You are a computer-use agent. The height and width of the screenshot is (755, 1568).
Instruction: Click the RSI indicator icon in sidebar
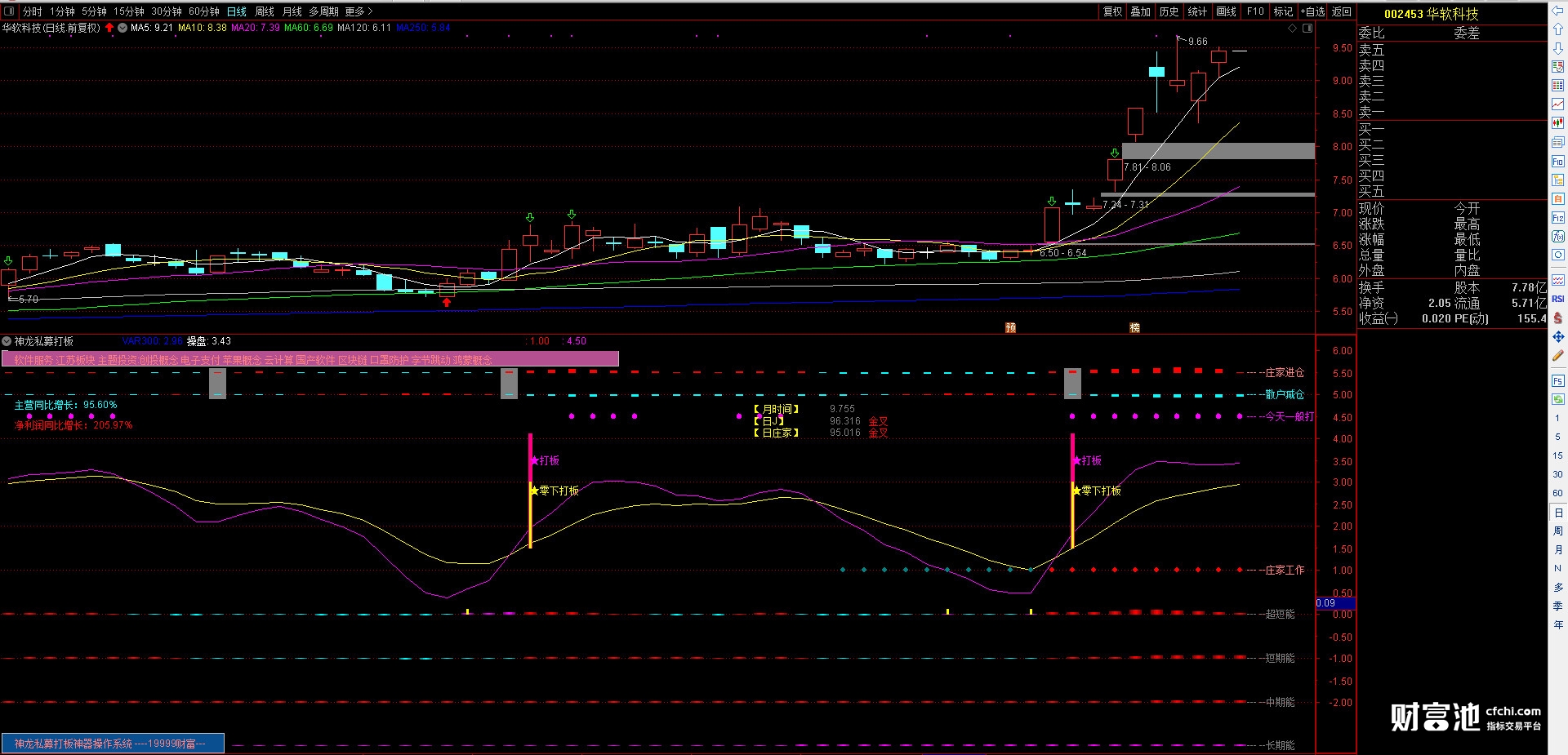point(1557,299)
